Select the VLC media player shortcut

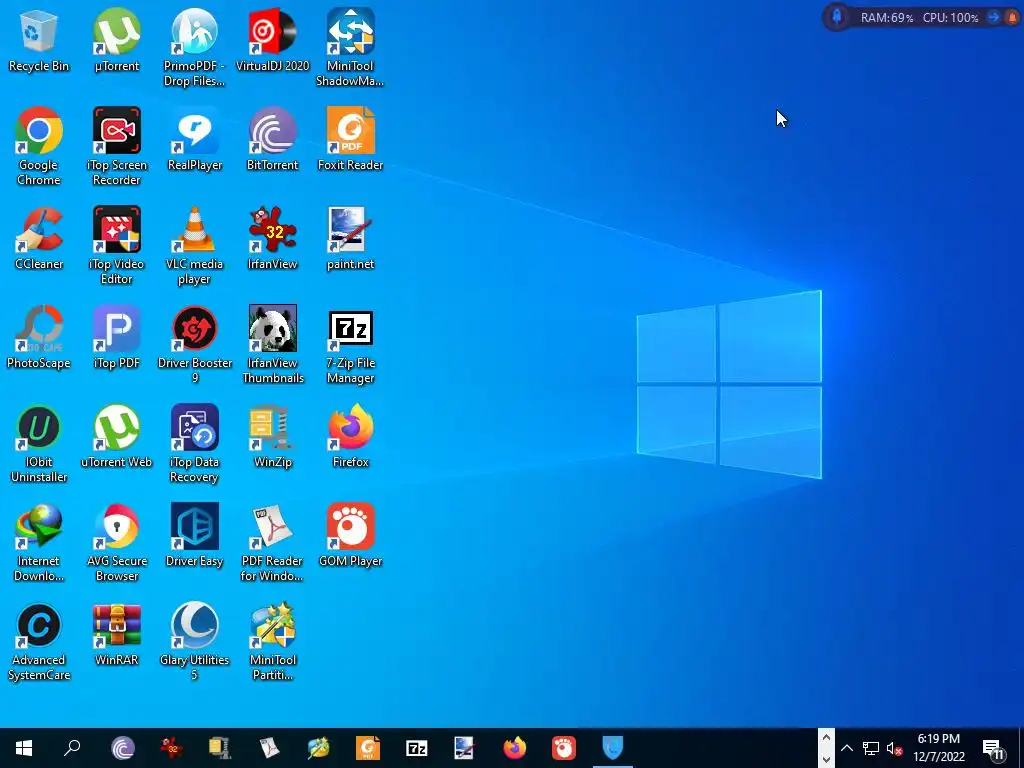click(x=195, y=246)
